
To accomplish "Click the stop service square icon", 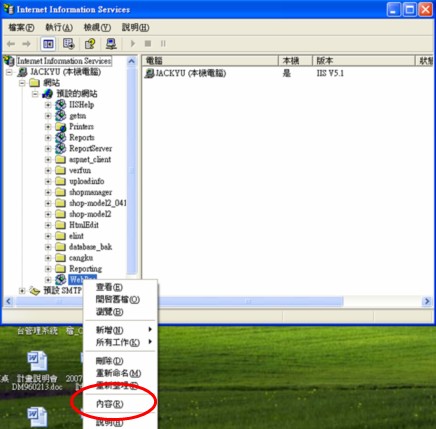I will coord(148,44).
